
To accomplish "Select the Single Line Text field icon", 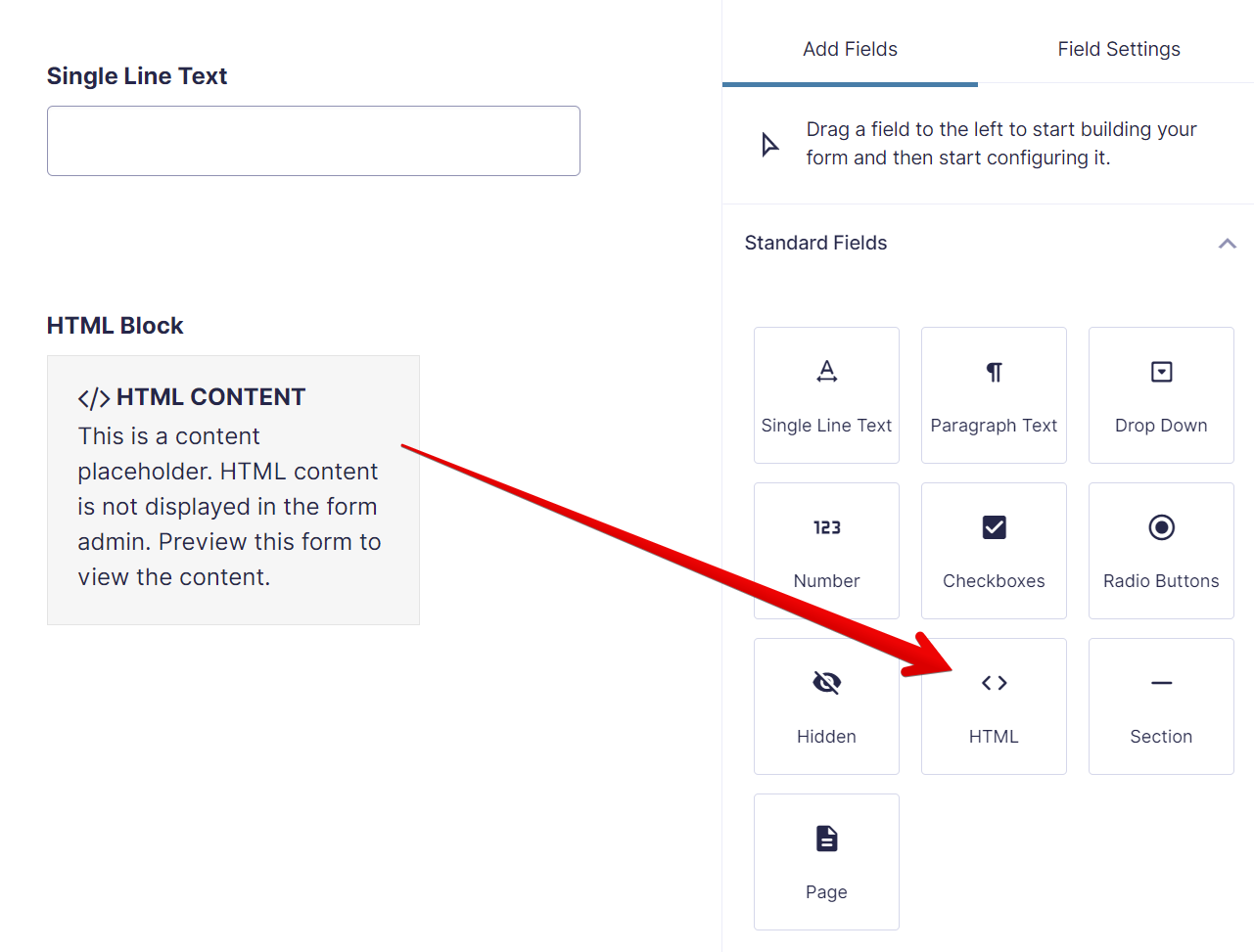I will (x=826, y=372).
